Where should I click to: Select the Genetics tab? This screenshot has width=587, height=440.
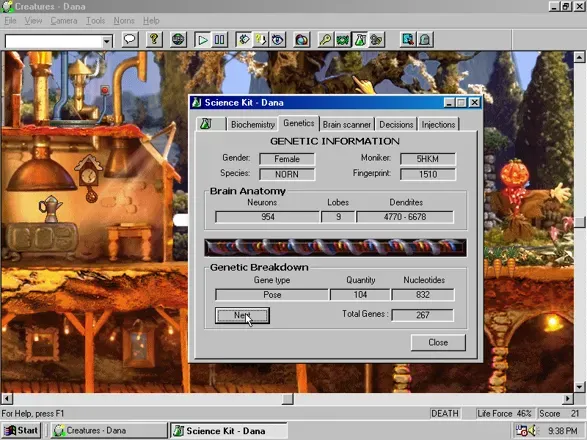click(x=299, y=123)
